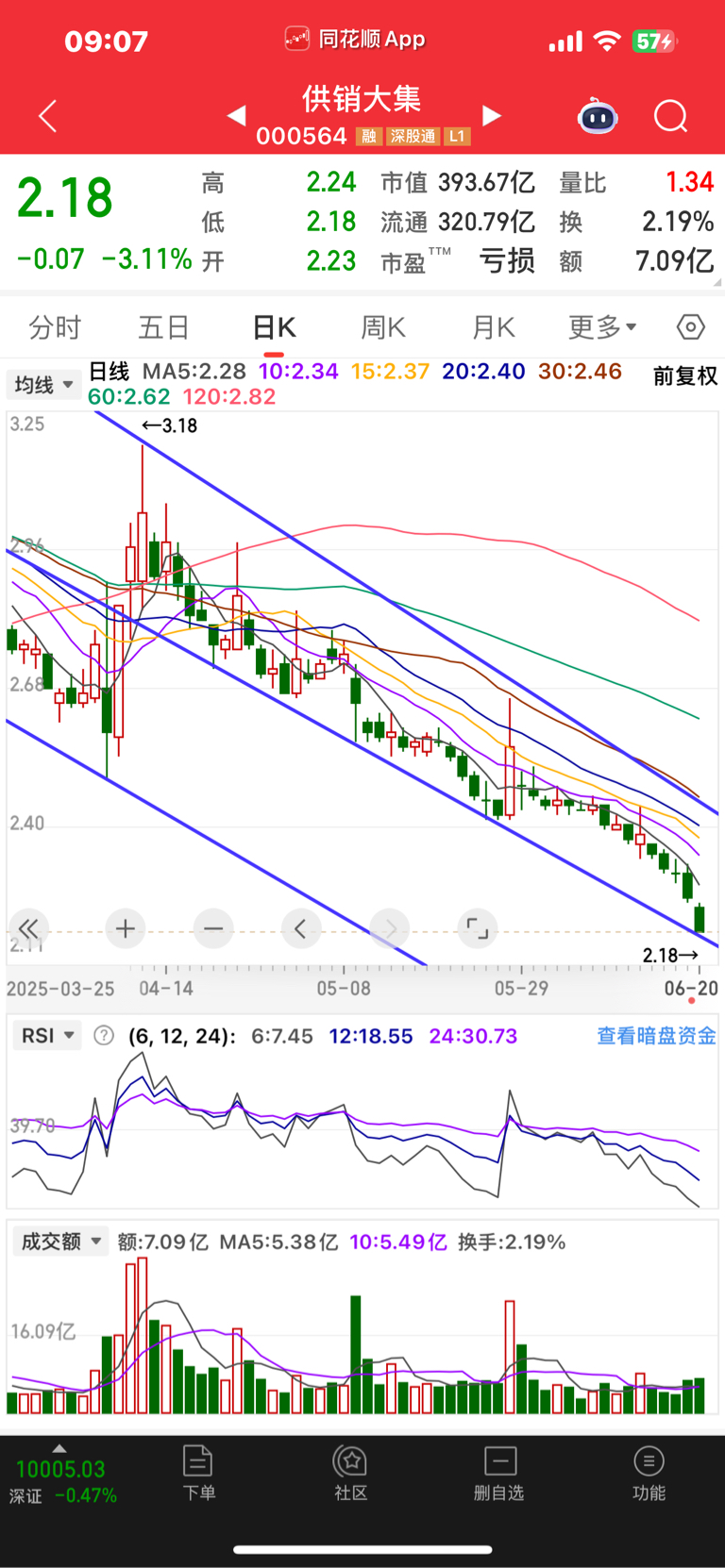Switch to 月K tab
This screenshot has height=1568, width=725.
tap(493, 327)
